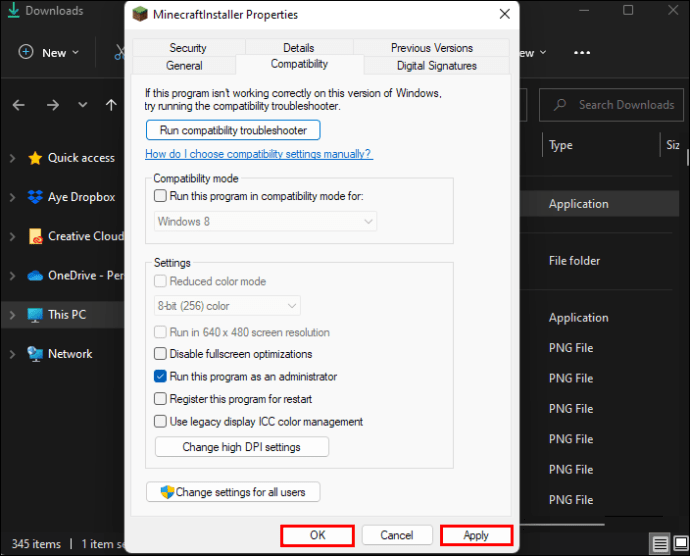The height and width of the screenshot is (556, 690).
Task: Click the Quick access star icon
Action: pyautogui.click(x=35, y=158)
